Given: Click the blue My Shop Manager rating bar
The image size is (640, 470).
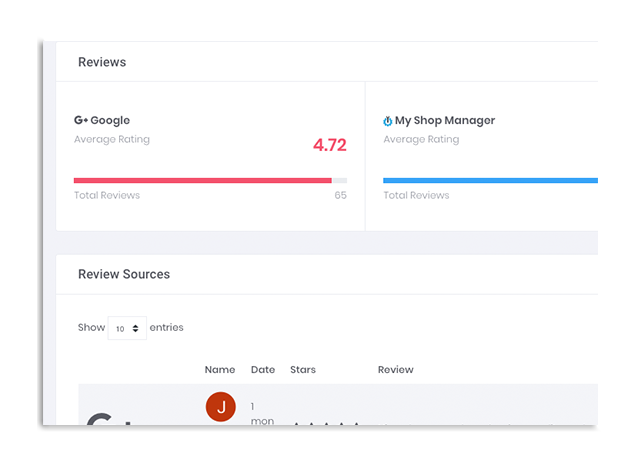Looking at the screenshot, I should point(490,180).
